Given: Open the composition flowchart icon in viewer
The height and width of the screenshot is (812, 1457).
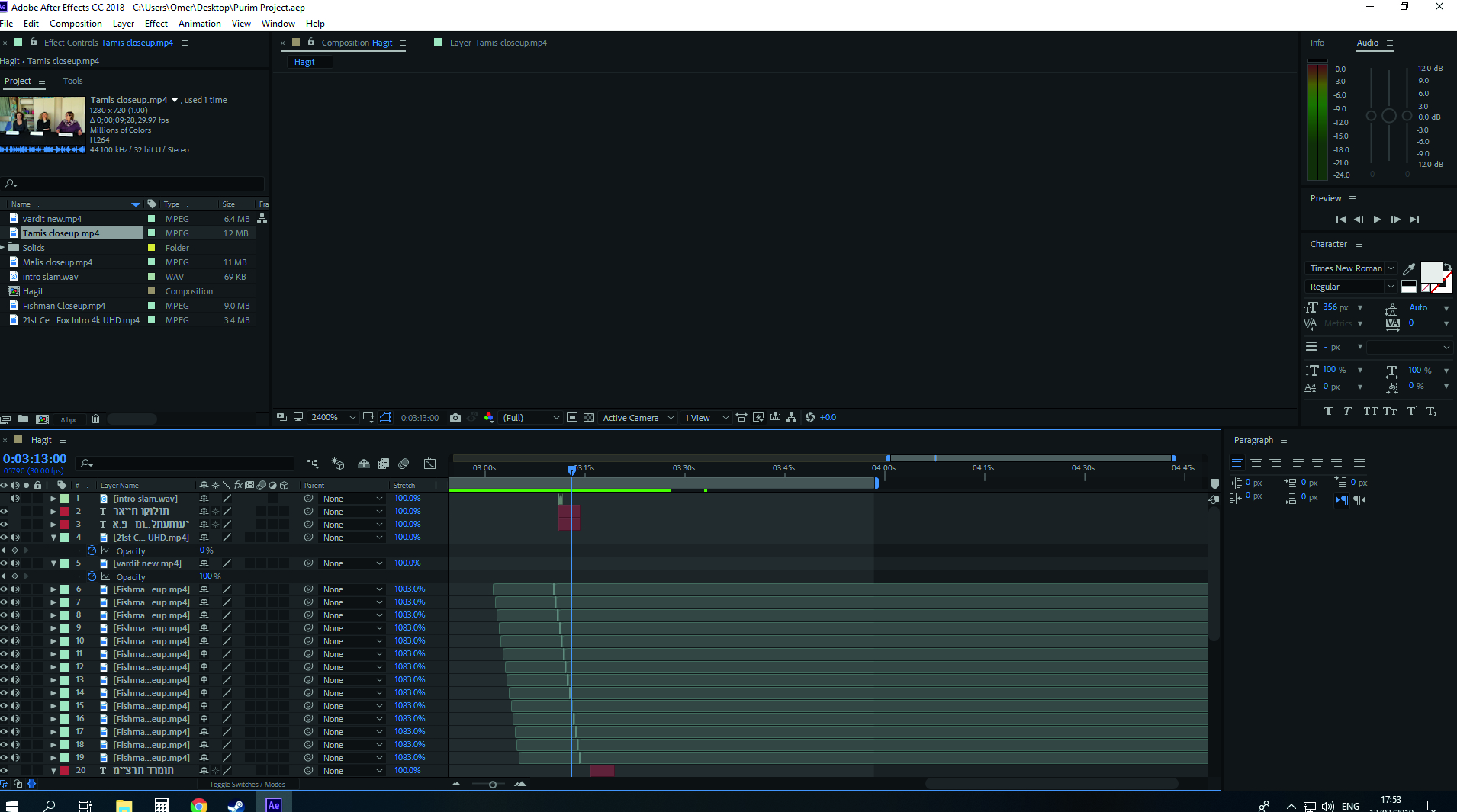Looking at the screenshot, I should click(x=792, y=418).
